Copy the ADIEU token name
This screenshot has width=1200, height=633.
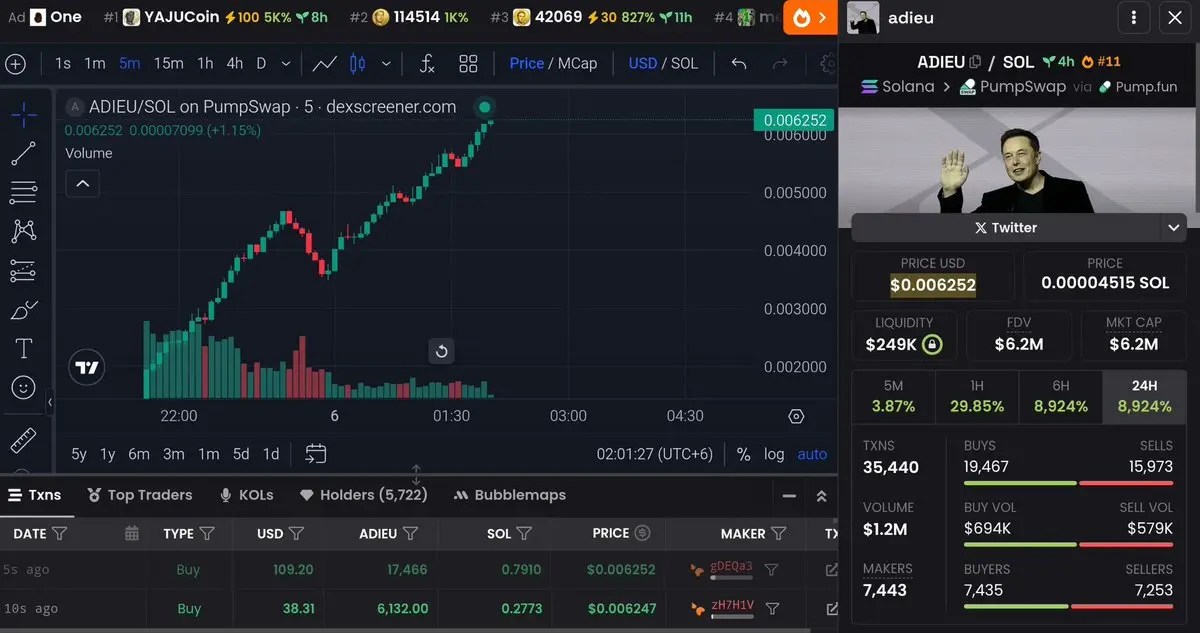pos(976,61)
